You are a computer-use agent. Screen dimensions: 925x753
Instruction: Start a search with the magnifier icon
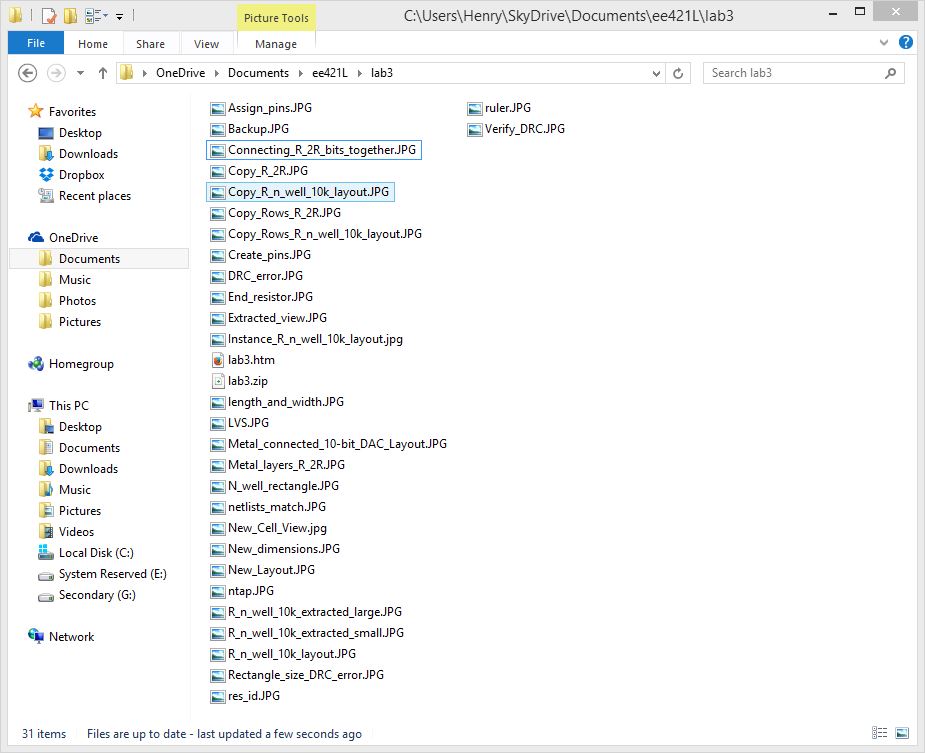pyautogui.click(x=889, y=72)
